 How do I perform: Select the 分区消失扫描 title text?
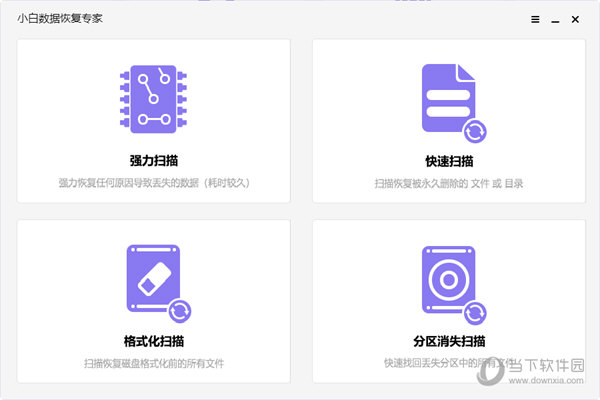tap(449, 341)
